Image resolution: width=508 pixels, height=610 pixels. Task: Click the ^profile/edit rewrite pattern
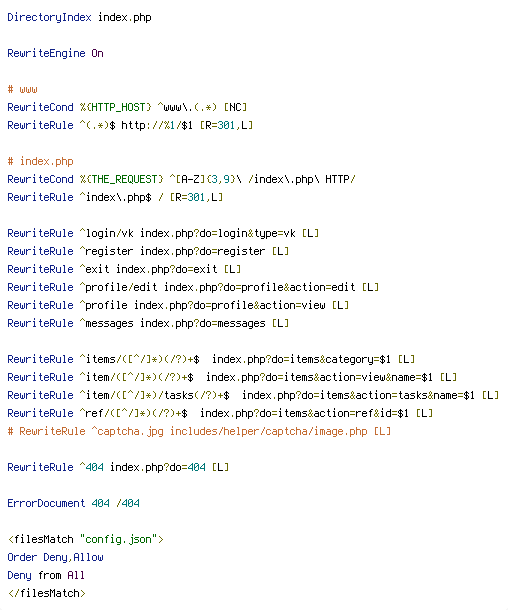119,287
